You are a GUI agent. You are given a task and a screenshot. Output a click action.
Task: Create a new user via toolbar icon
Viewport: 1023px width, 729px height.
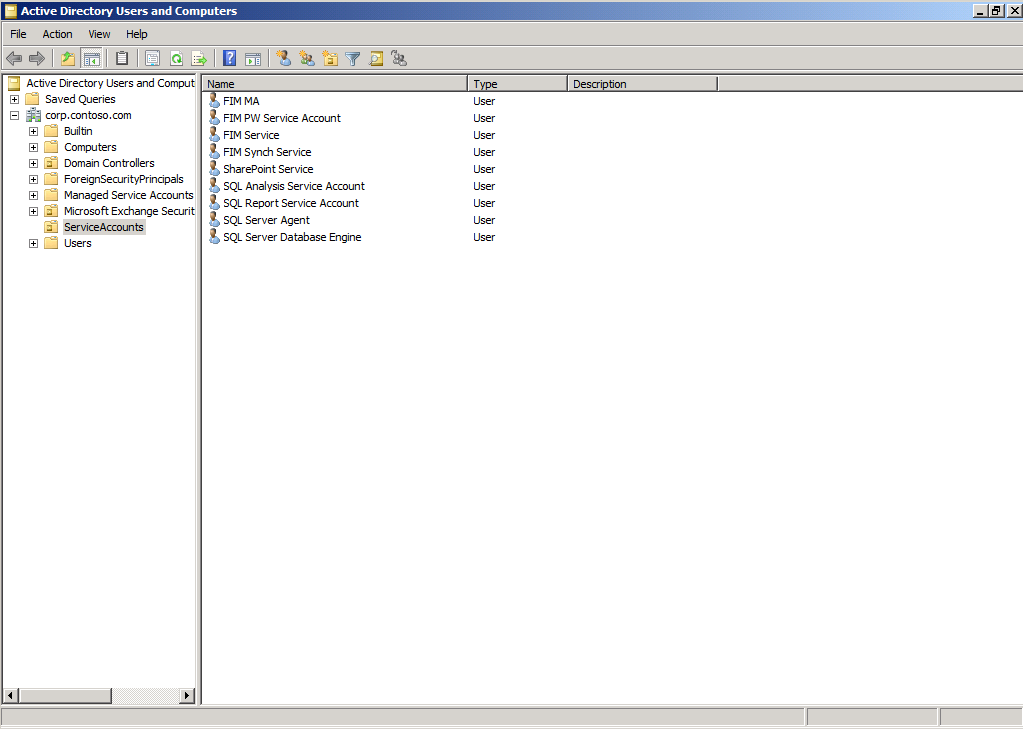[x=283, y=59]
